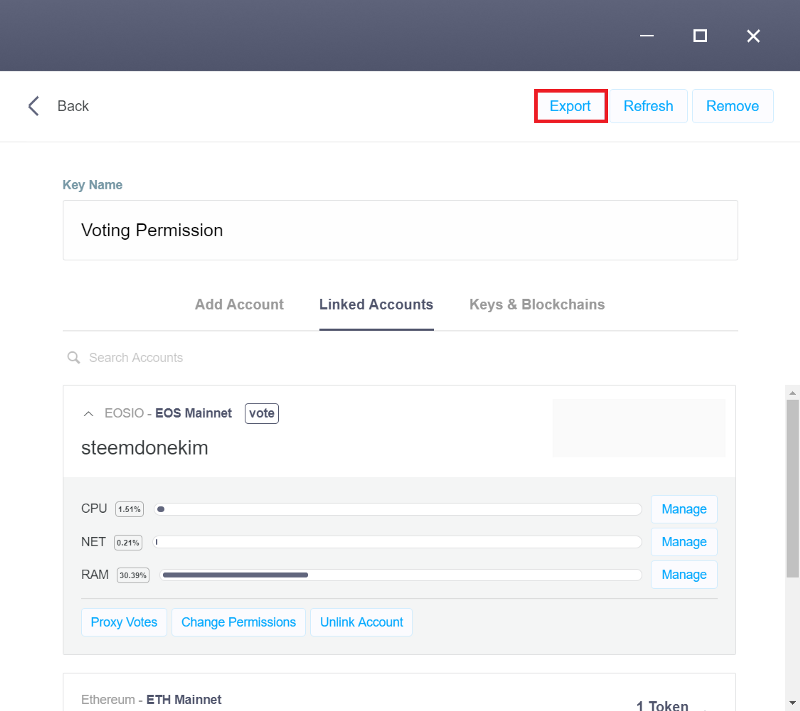Maximize the window

tap(700, 36)
